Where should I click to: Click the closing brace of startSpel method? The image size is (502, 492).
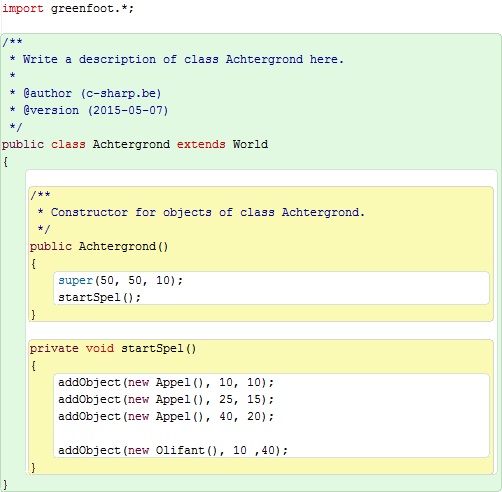click(x=33, y=467)
